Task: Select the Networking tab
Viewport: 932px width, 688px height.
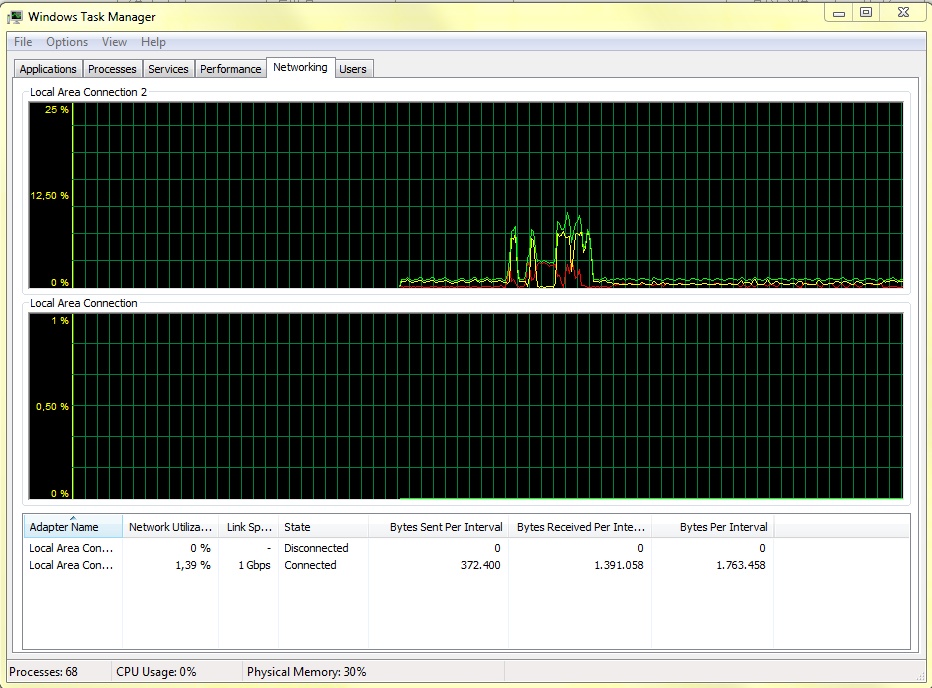Action: click(300, 67)
